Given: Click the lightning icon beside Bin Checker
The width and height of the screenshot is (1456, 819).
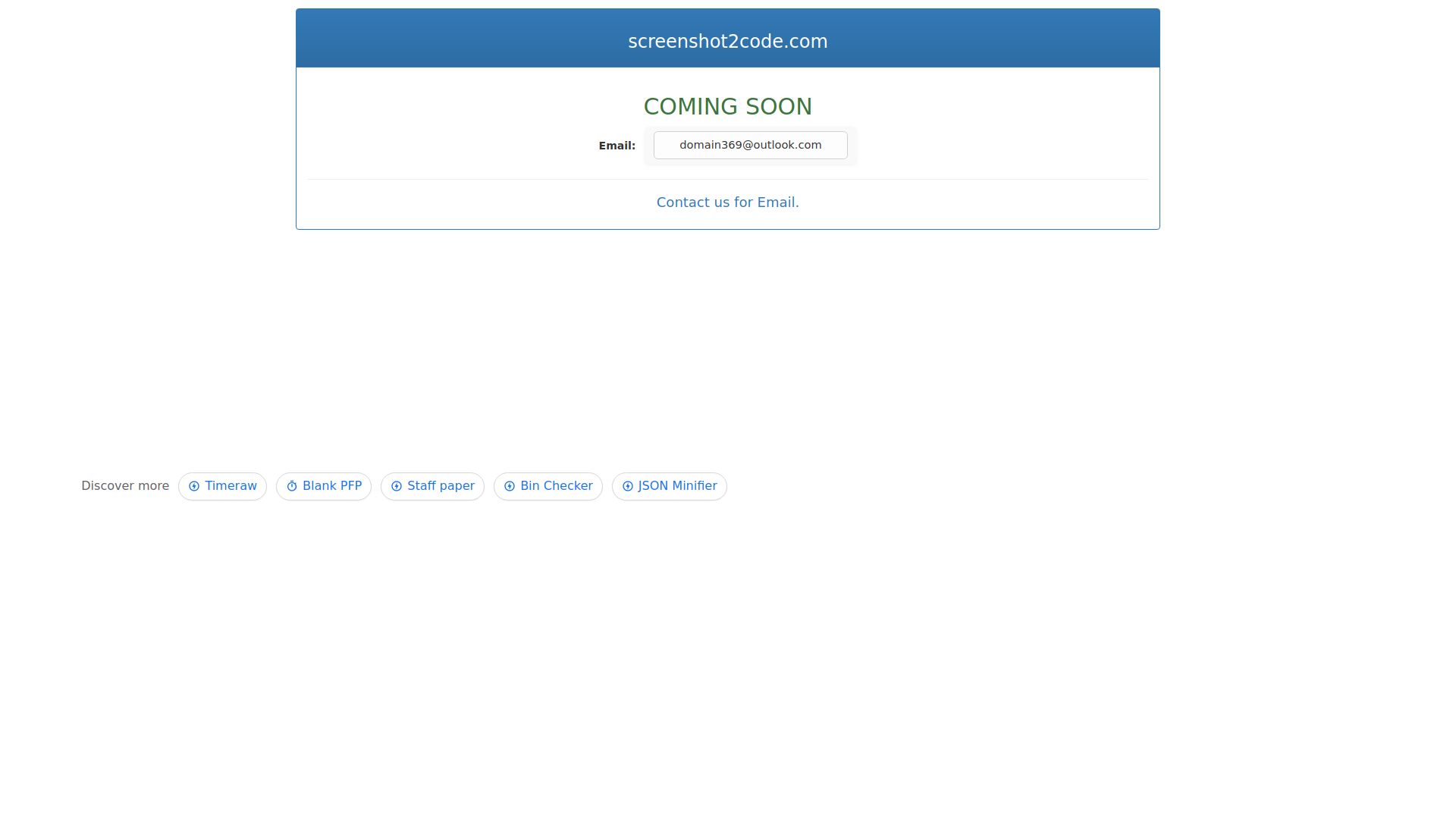Looking at the screenshot, I should tap(509, 486).
